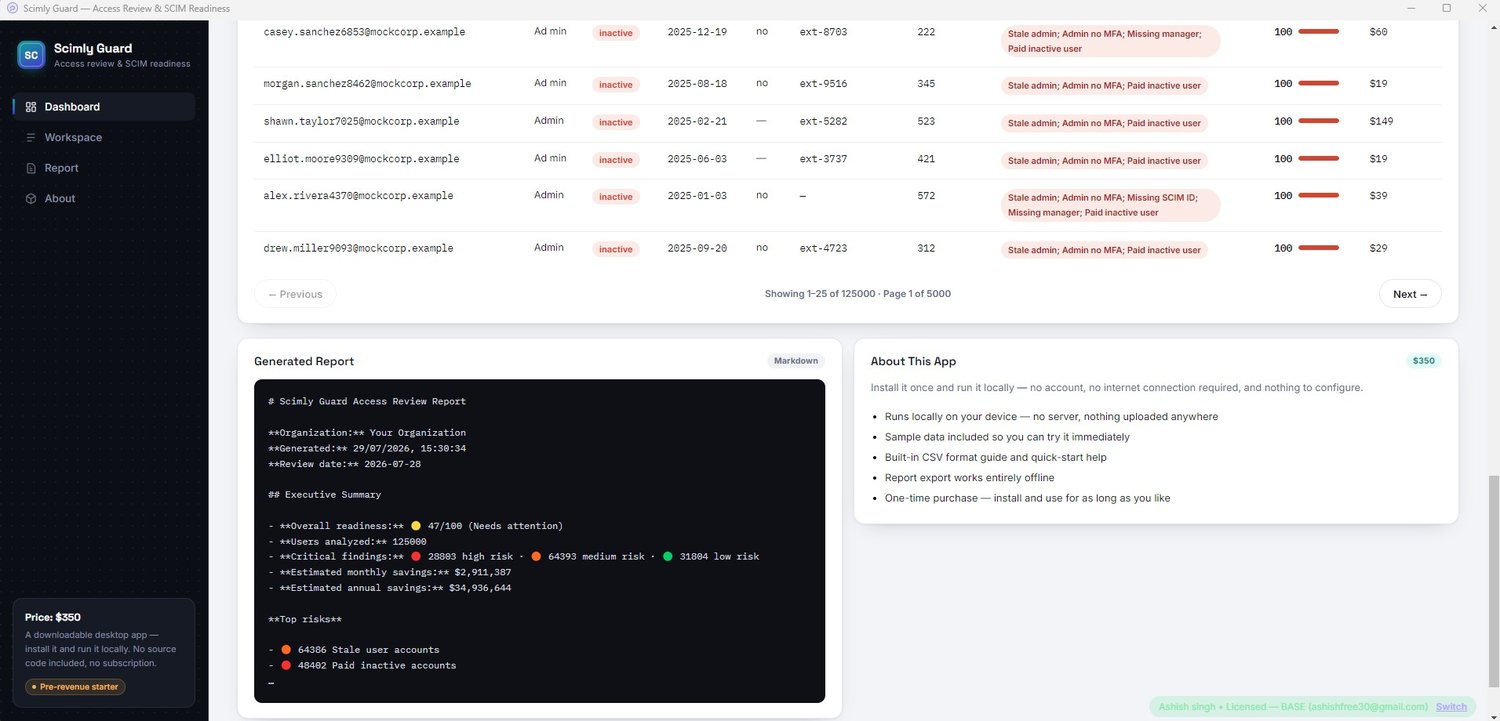Maximize the Scimly Guard window

coord(1446,8)
